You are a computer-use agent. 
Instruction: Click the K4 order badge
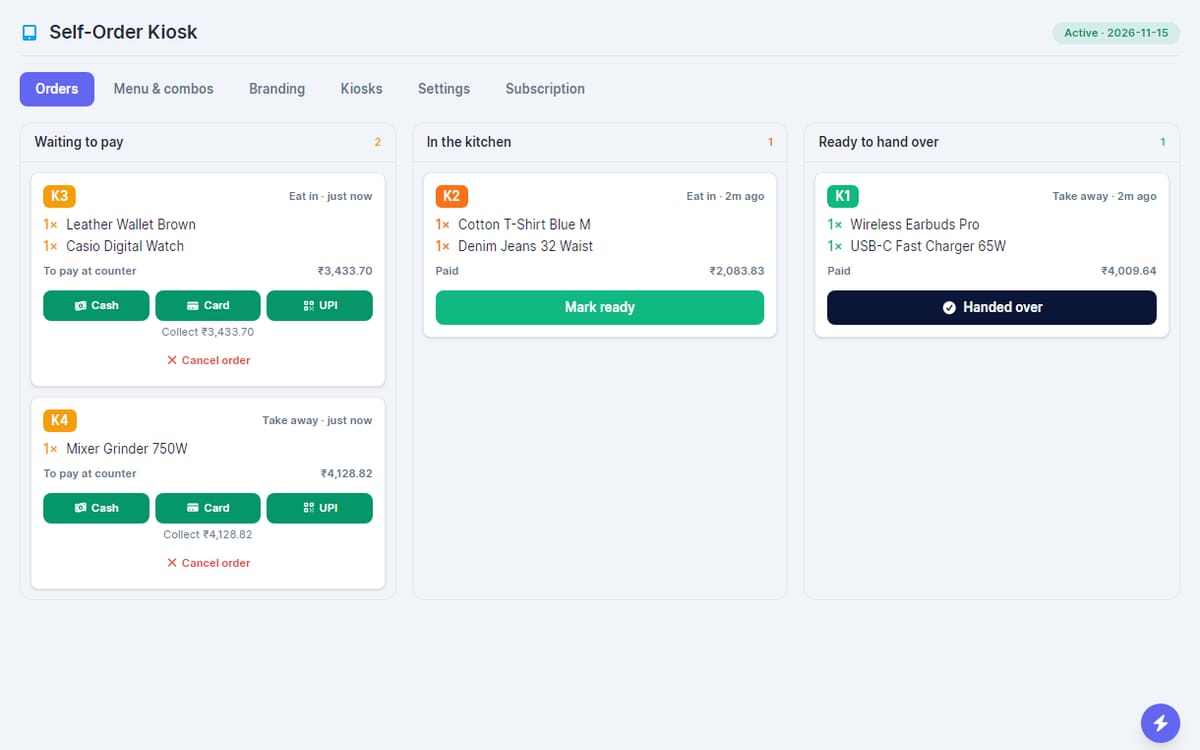click(59, 420)
